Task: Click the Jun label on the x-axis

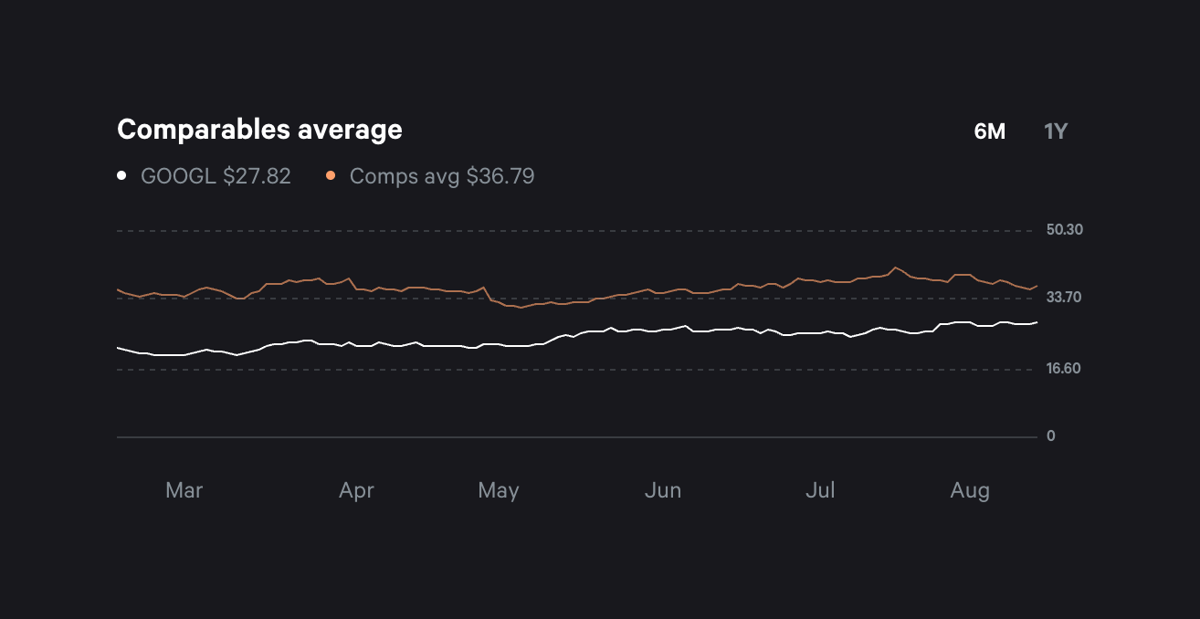Action: pyautogui.click(x=663, y=490)
